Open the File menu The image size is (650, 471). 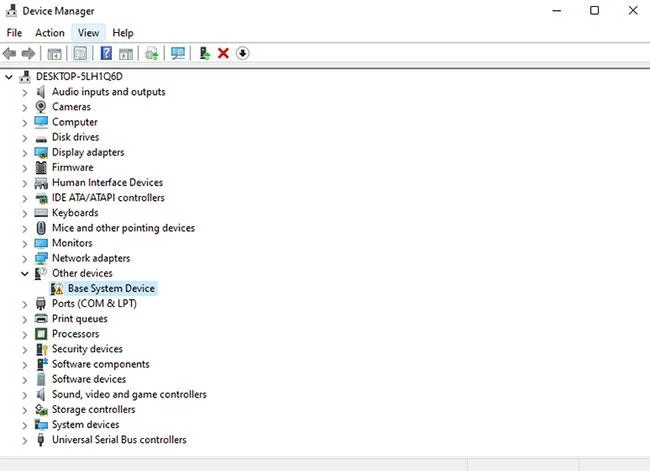(x=15, y=33)
